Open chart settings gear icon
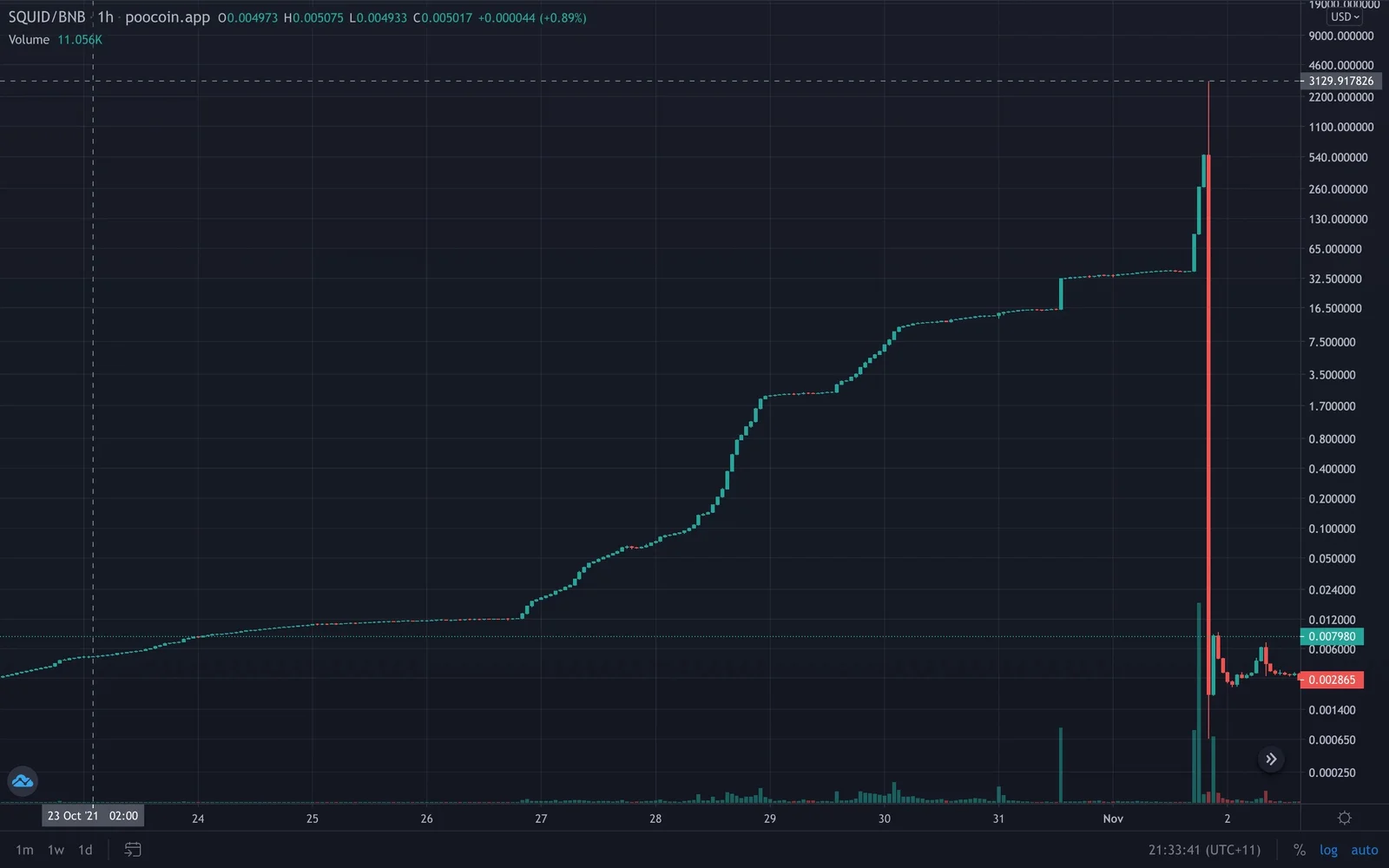1389x868 pixels. (x=1345, y=818)
